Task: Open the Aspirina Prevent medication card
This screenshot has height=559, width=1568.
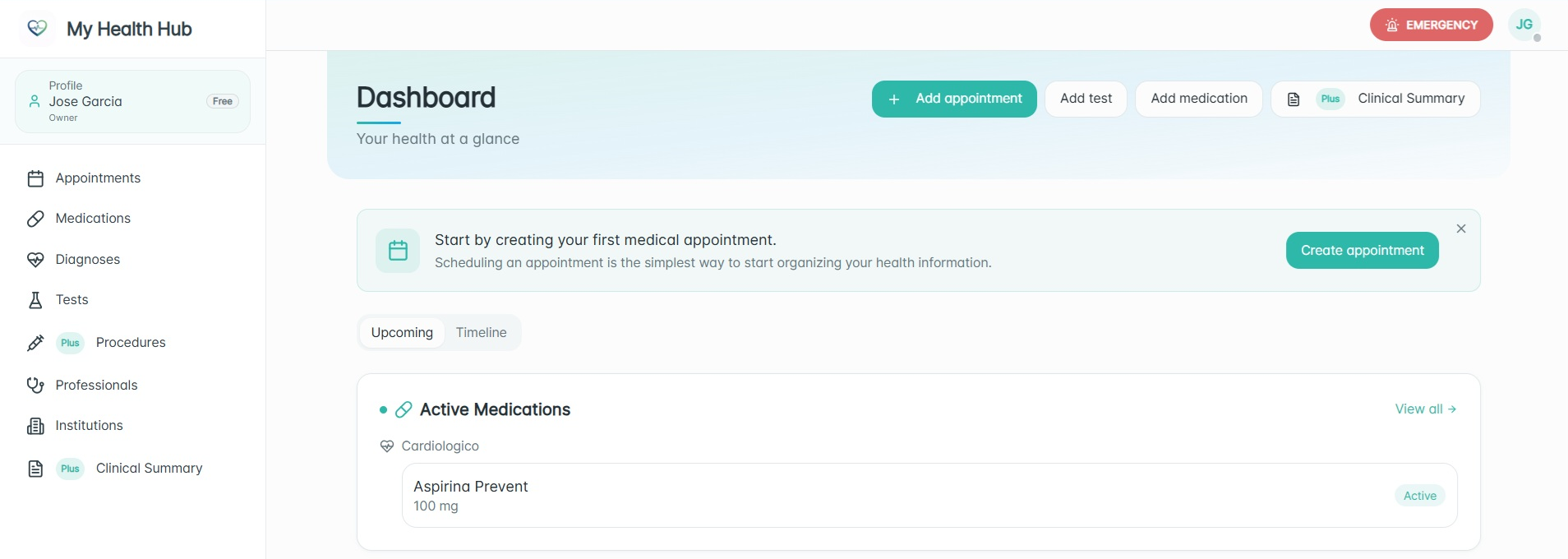Action: pyautogui.click(x=929, y=496)
